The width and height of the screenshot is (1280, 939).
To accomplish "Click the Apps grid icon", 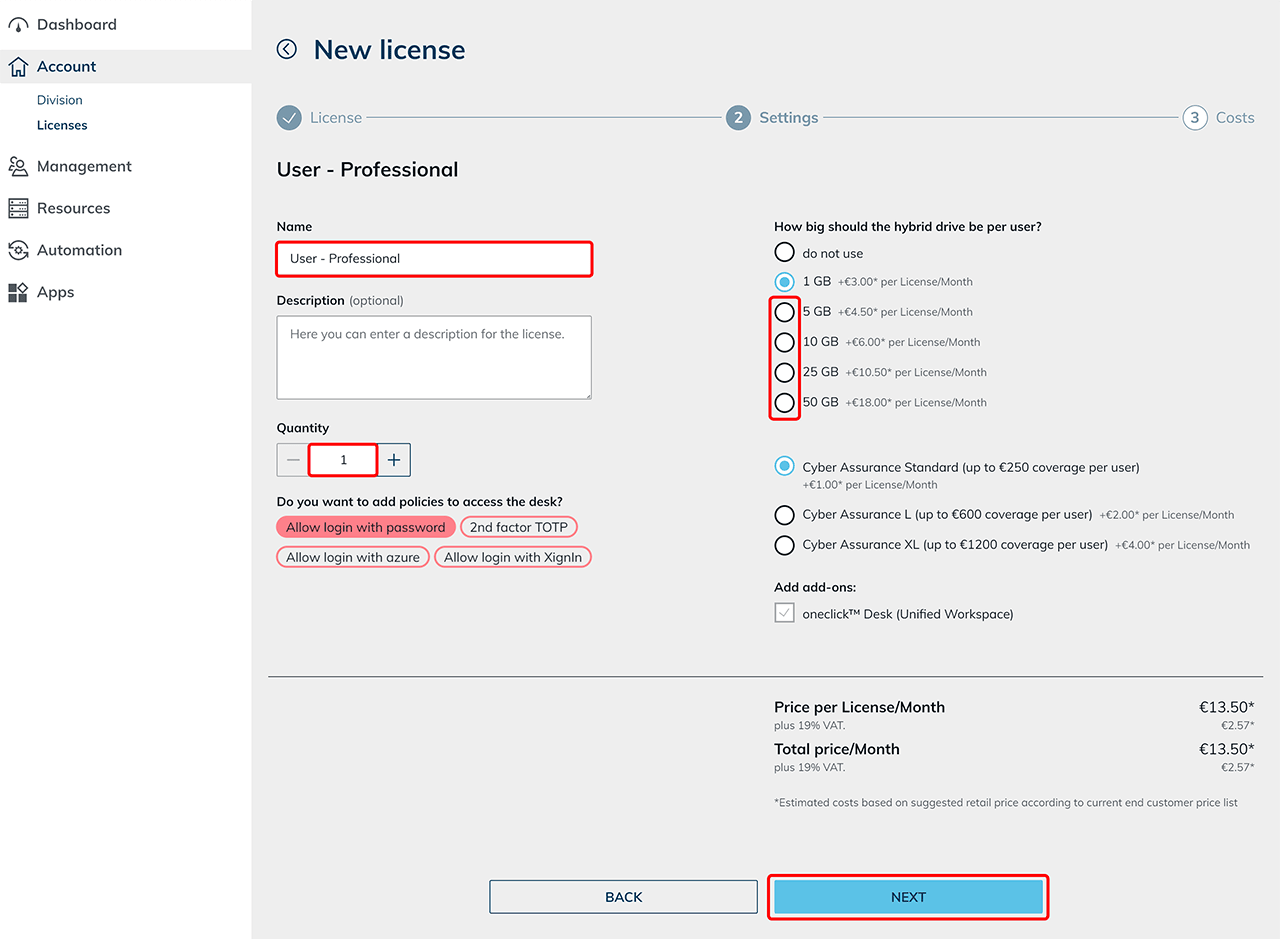I will click(18, 293).
